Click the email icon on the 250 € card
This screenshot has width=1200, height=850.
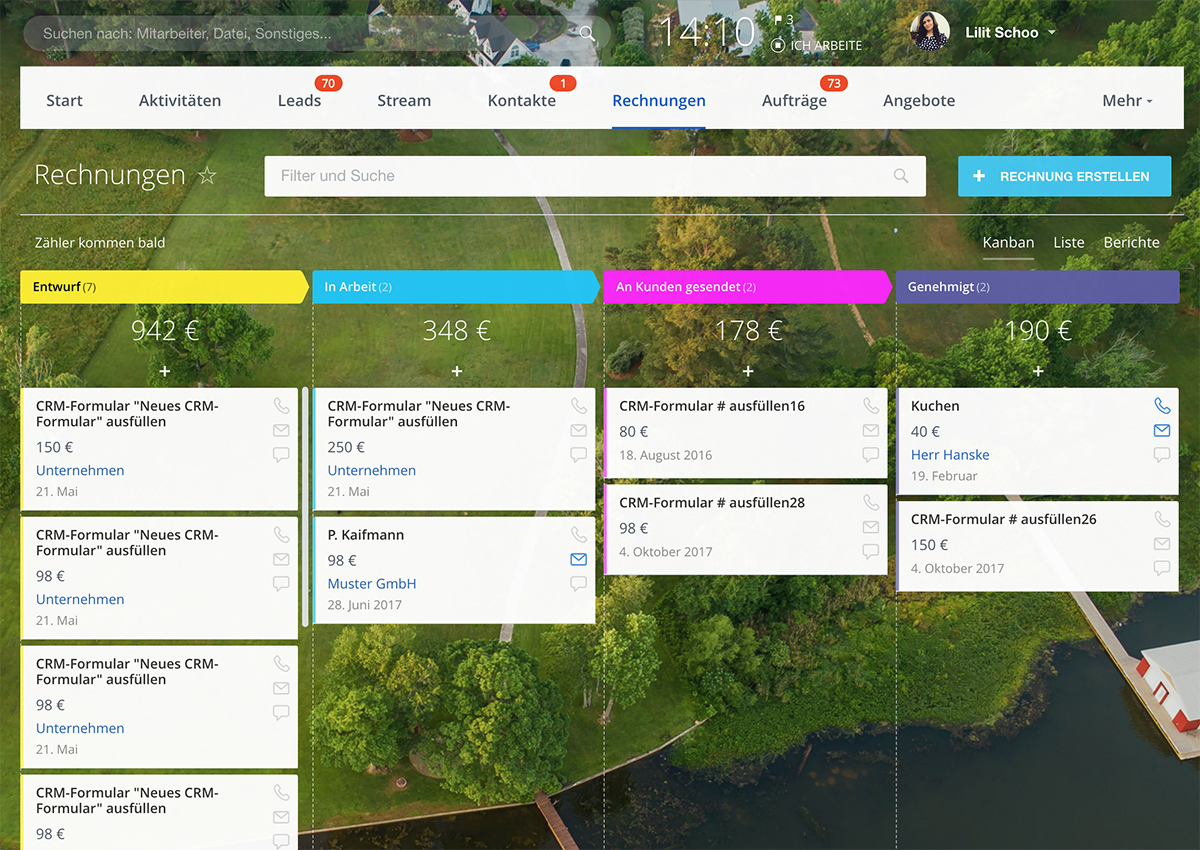[578, 430]
